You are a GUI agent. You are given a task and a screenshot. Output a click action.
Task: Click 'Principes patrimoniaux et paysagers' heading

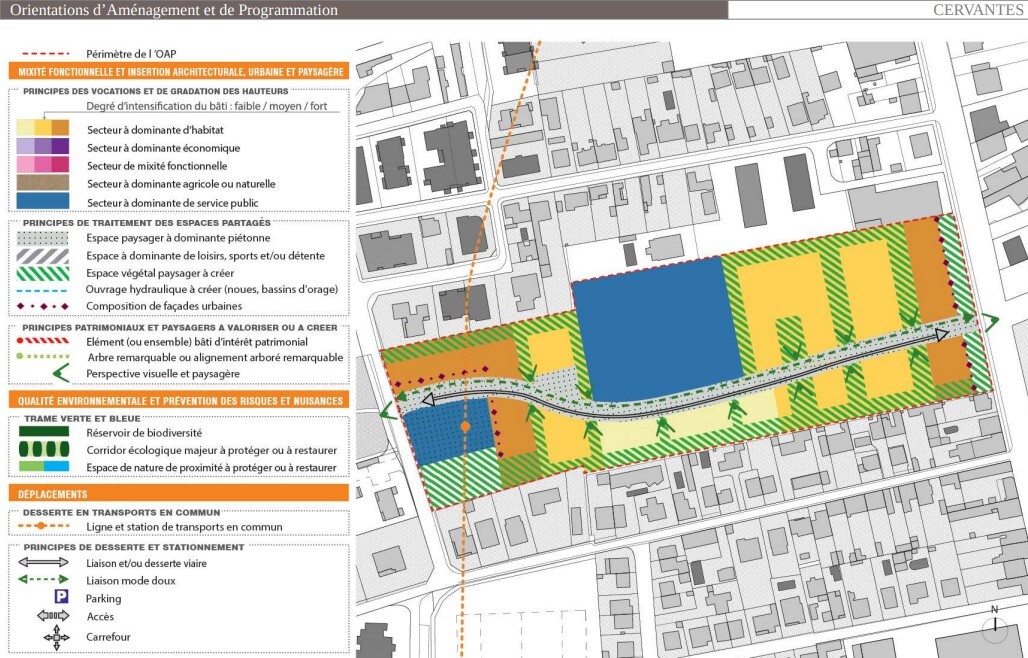tap(180, 327)
